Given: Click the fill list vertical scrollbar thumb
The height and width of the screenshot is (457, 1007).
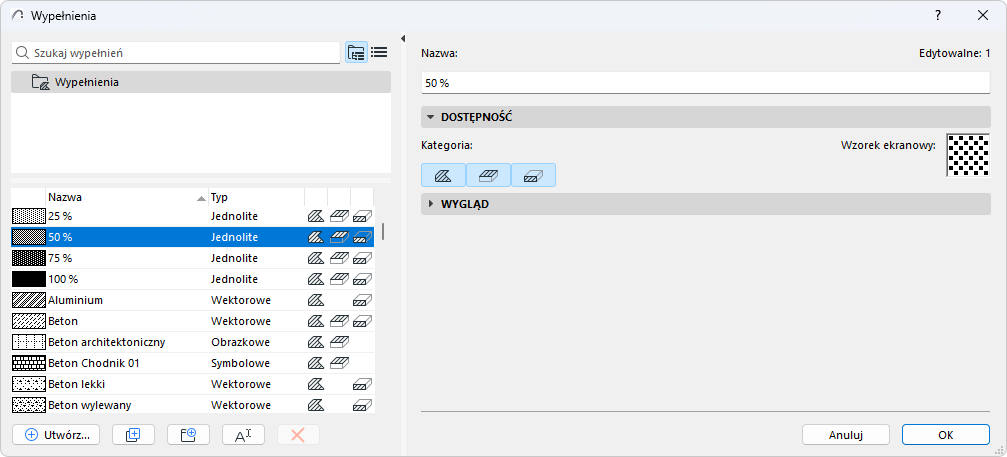Looking at the screenshot, I should [x=383, y=230].
